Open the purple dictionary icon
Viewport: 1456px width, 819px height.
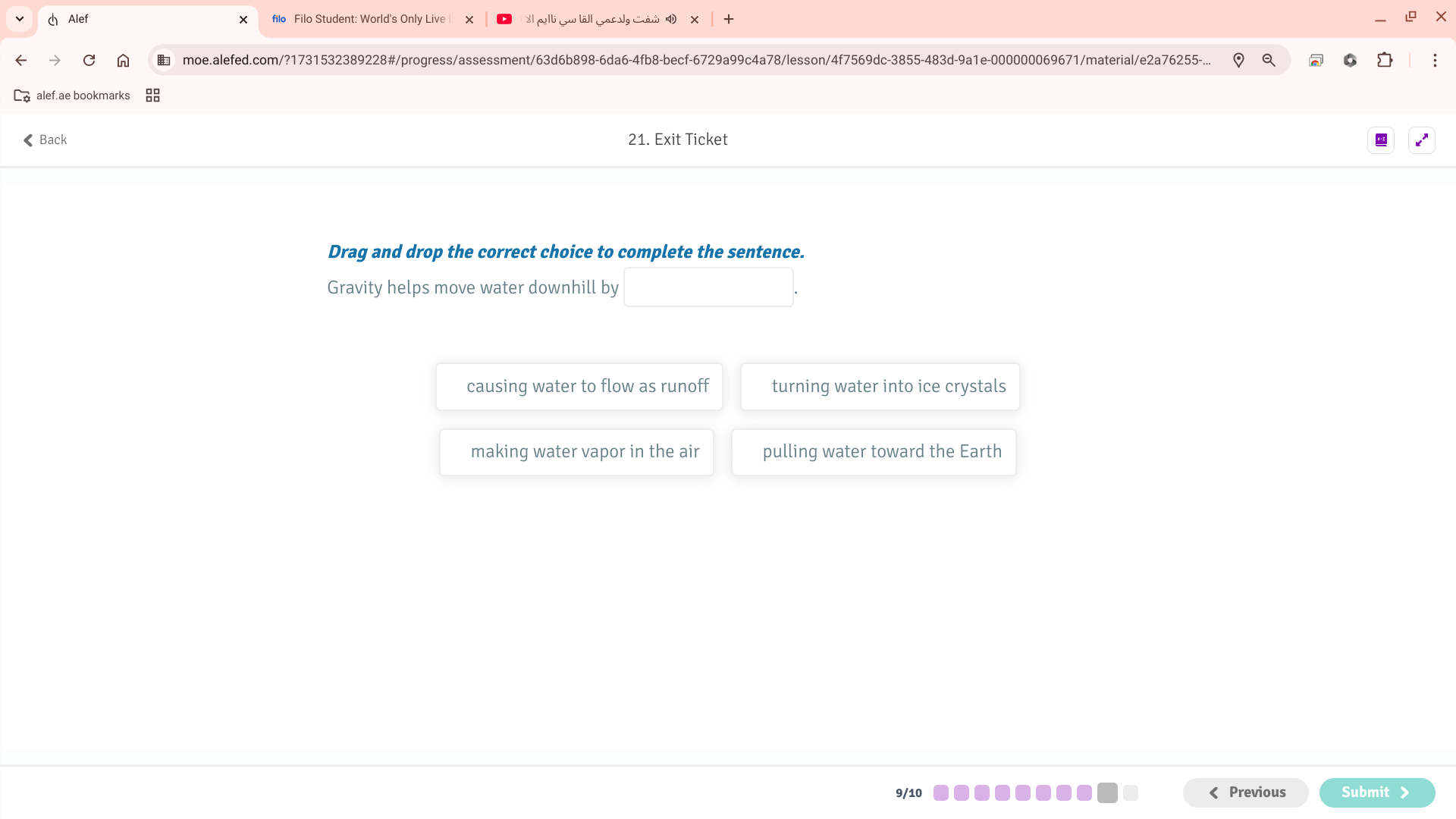1381,140
